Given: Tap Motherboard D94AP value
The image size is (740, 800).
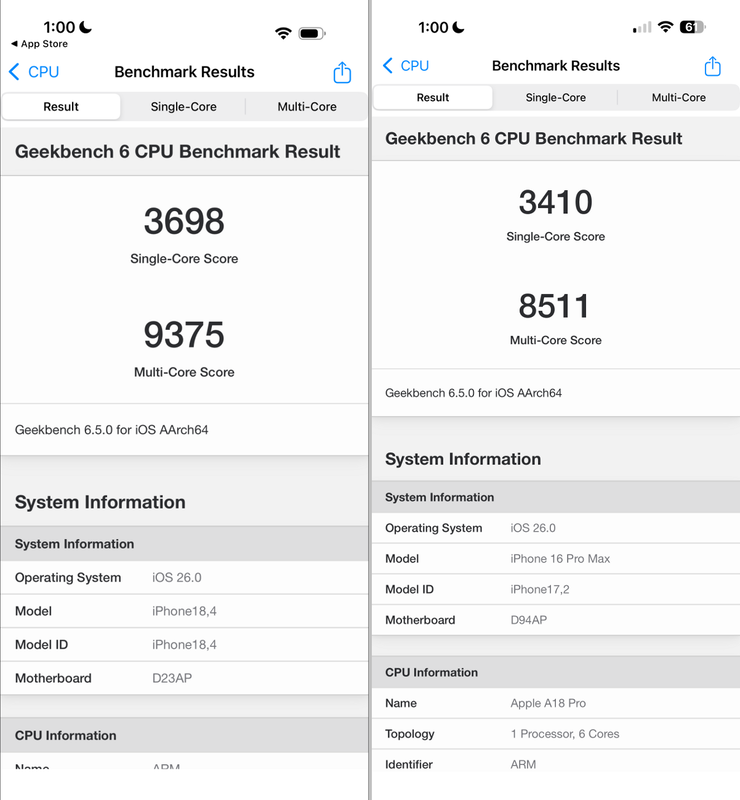Looking at the screenshot, I should (x=528, y=620).
